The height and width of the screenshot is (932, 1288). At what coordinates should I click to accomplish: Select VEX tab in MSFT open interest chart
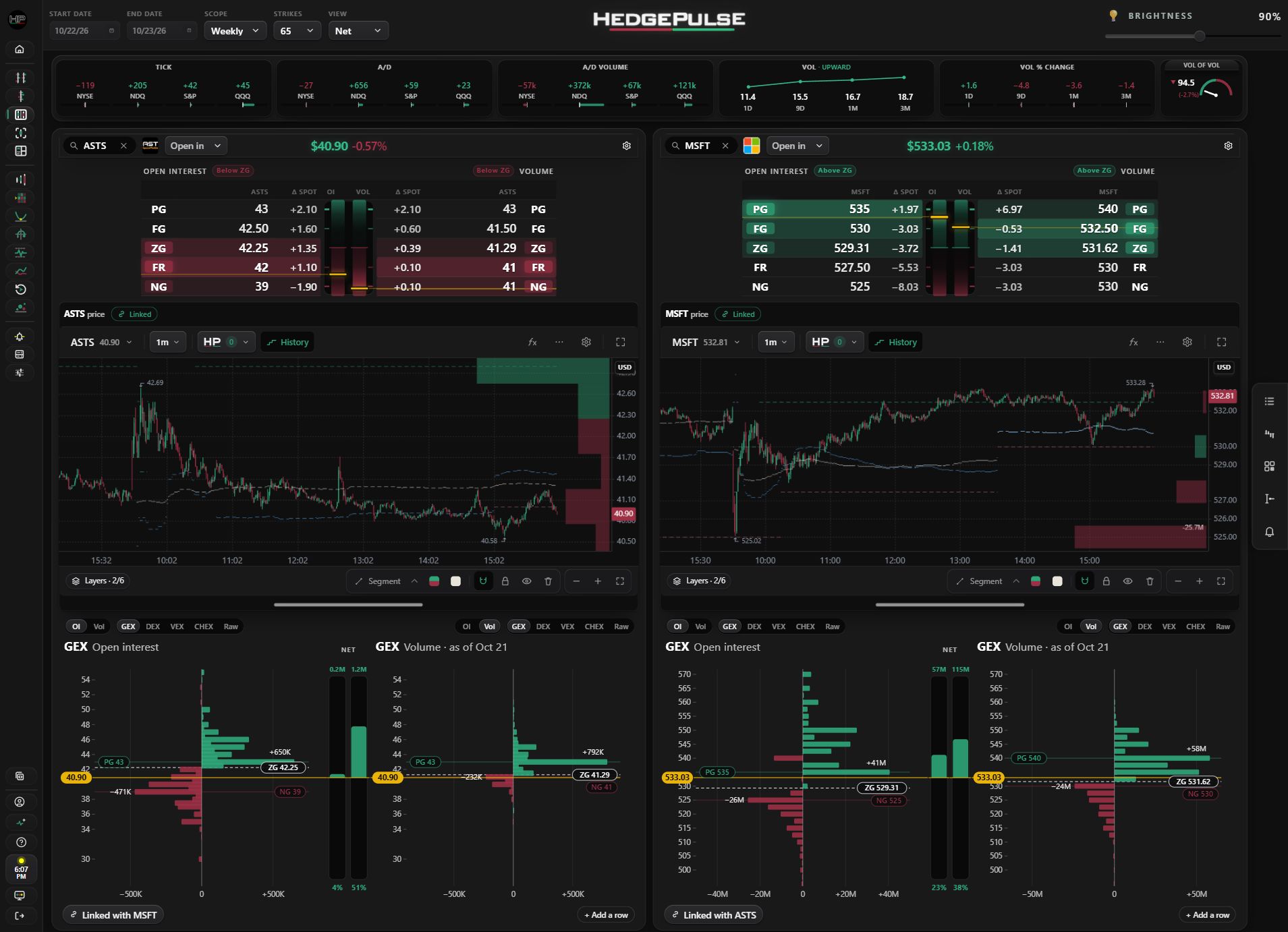point(779,627)
